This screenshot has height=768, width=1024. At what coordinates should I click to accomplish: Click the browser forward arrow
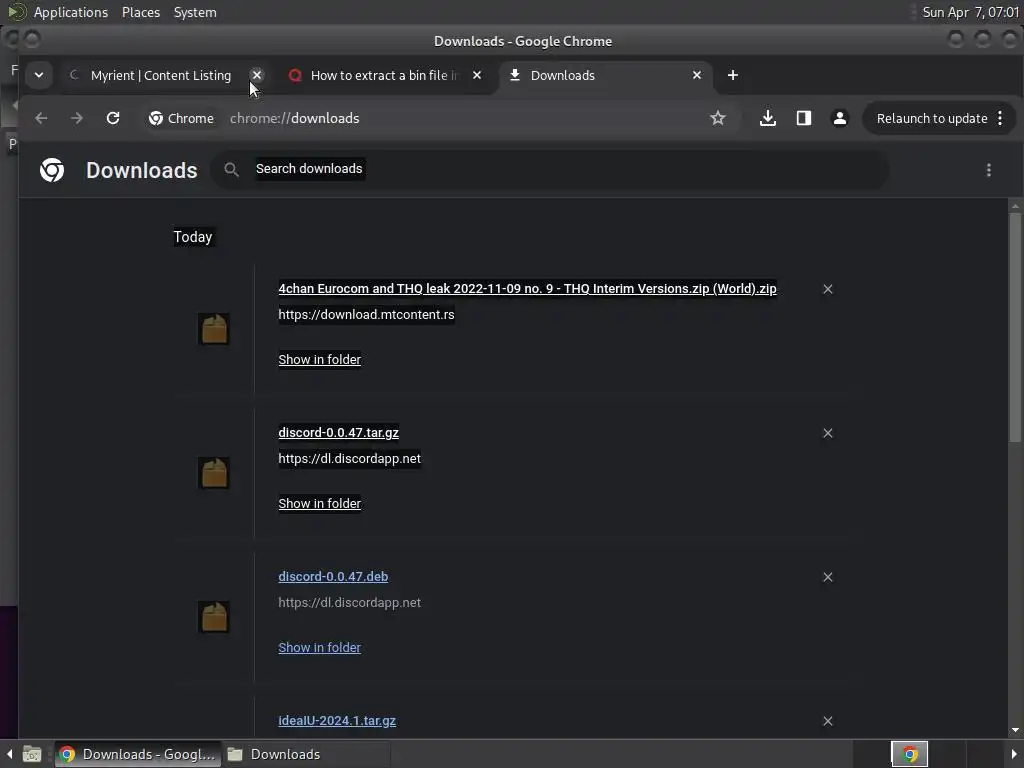pos(76,118)
